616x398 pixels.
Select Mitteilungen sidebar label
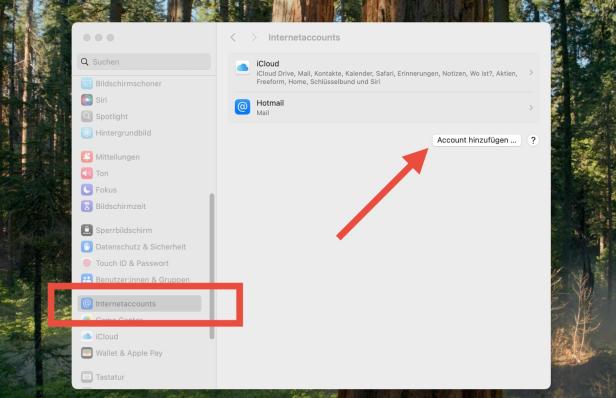(117, 157)
